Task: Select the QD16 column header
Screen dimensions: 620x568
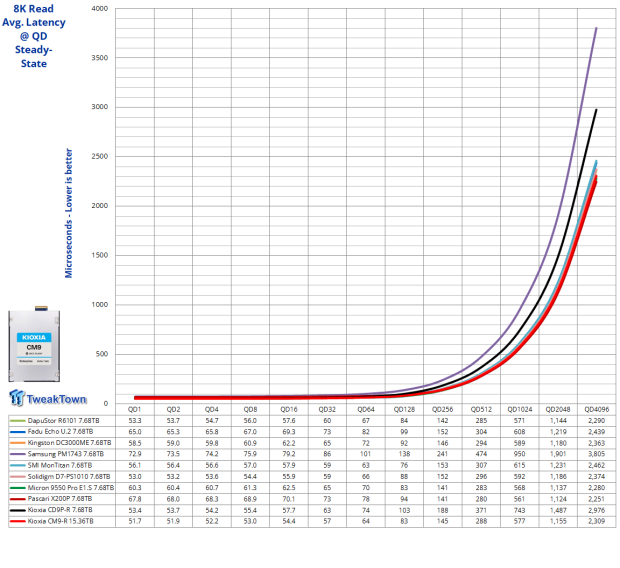Action: 289,409
